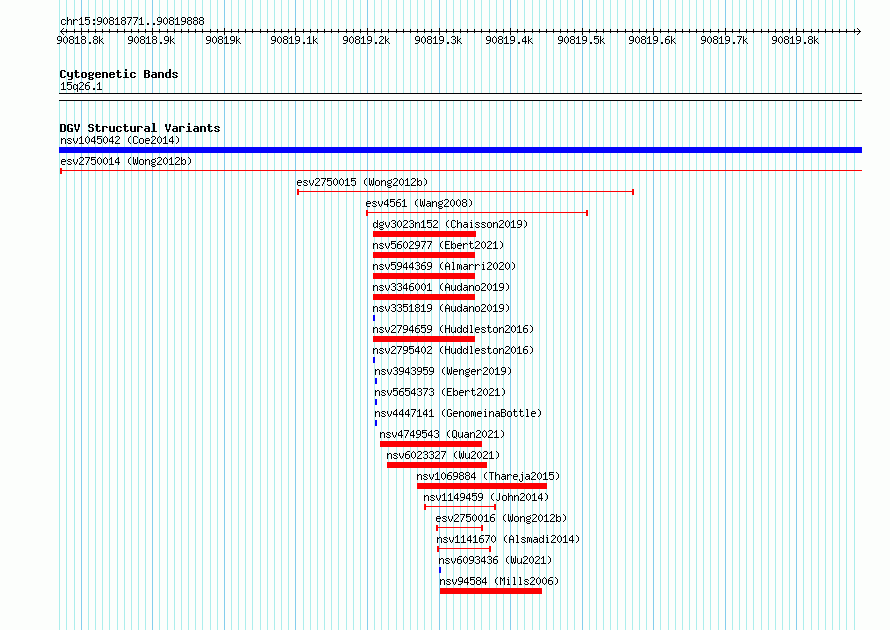Click the thin red span under esv2750016
The width and height of the screenshot is (890, 630).
pyautogui.click(x=460, y=528)
